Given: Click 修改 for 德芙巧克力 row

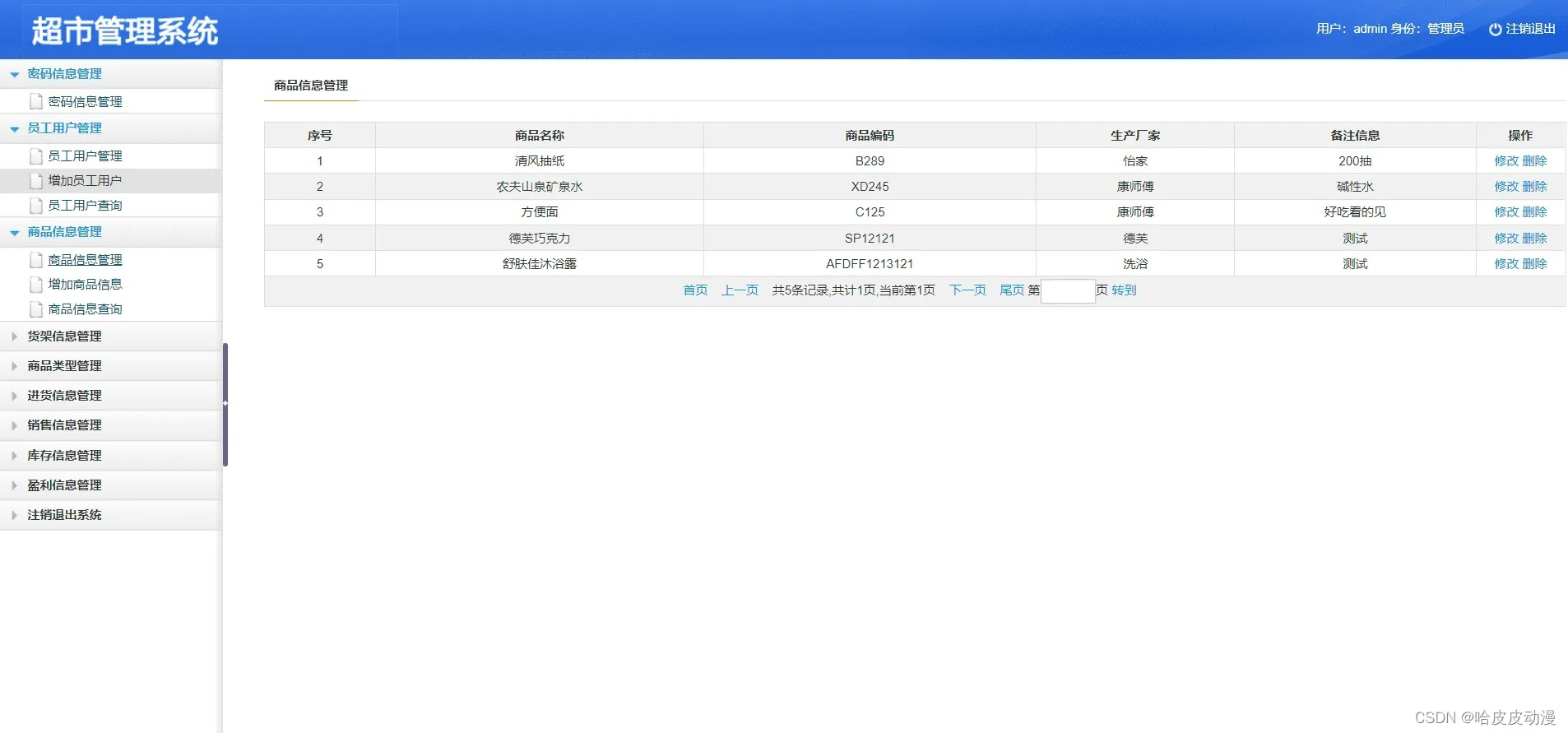Looking at the screenshot, I should pyautogui.click(x=1506, y=238).
